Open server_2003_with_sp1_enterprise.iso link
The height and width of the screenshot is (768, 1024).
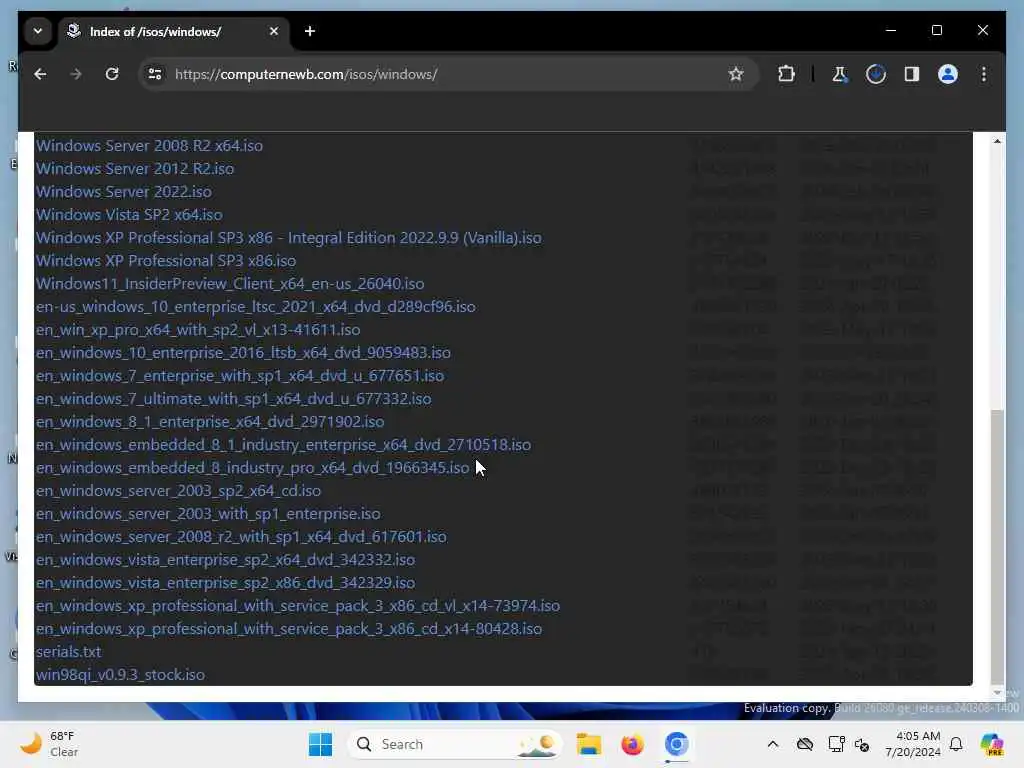208,513
